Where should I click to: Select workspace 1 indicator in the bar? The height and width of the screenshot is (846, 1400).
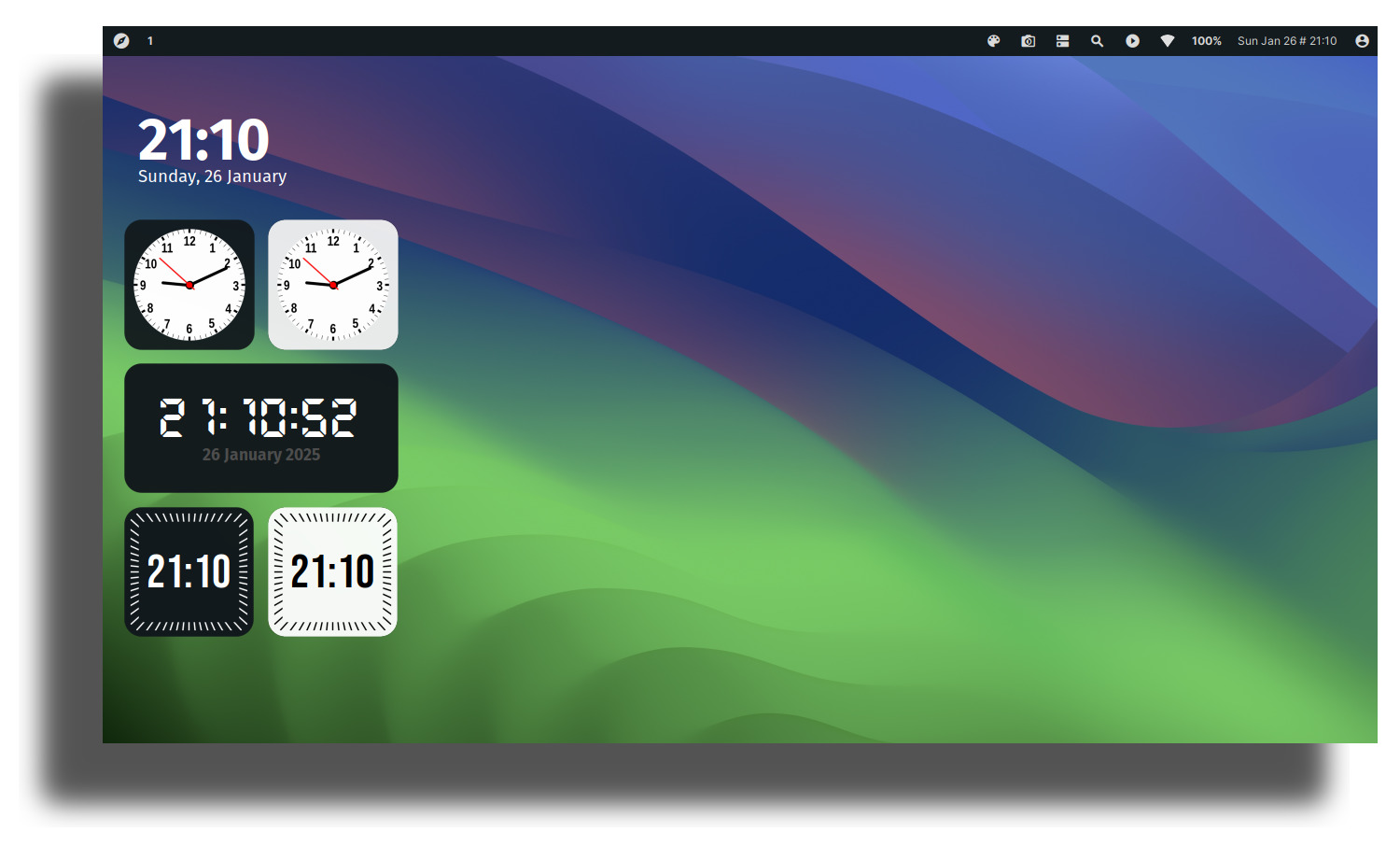150,41
